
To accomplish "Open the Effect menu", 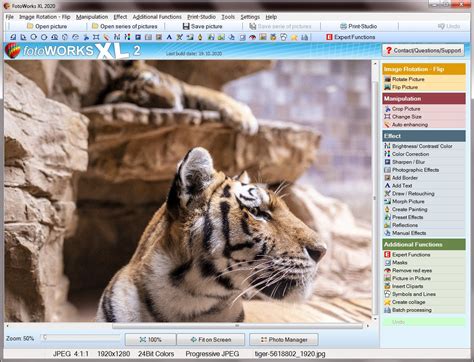I will [120, 17].
